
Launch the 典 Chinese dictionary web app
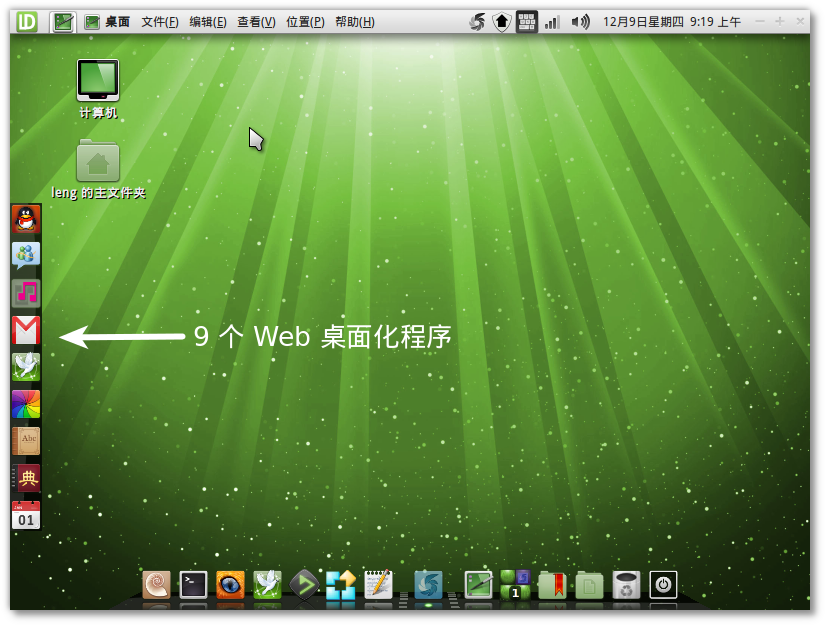(x=26, y=478)
